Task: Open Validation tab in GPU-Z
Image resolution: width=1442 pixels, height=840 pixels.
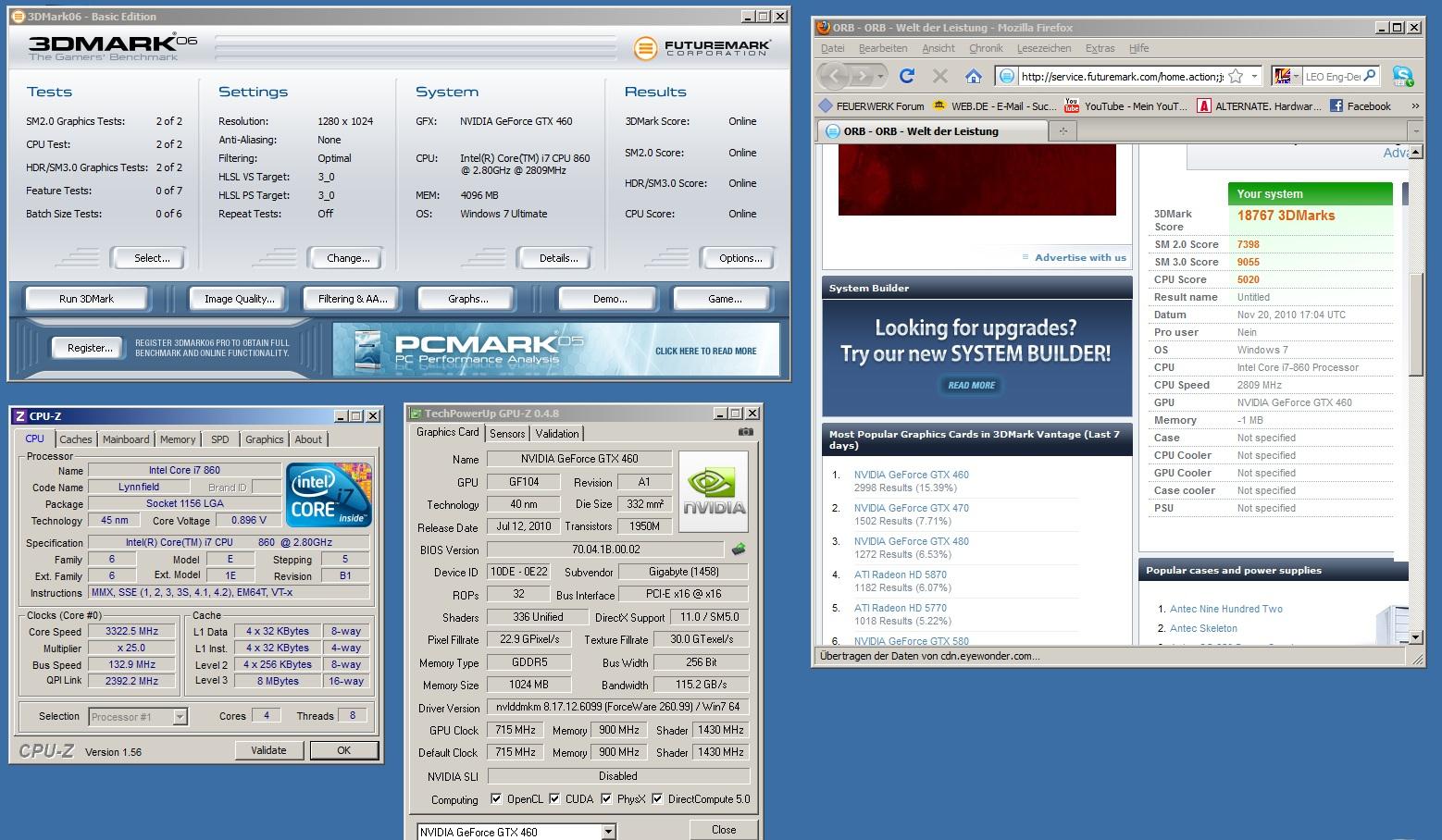Action: 557,434
